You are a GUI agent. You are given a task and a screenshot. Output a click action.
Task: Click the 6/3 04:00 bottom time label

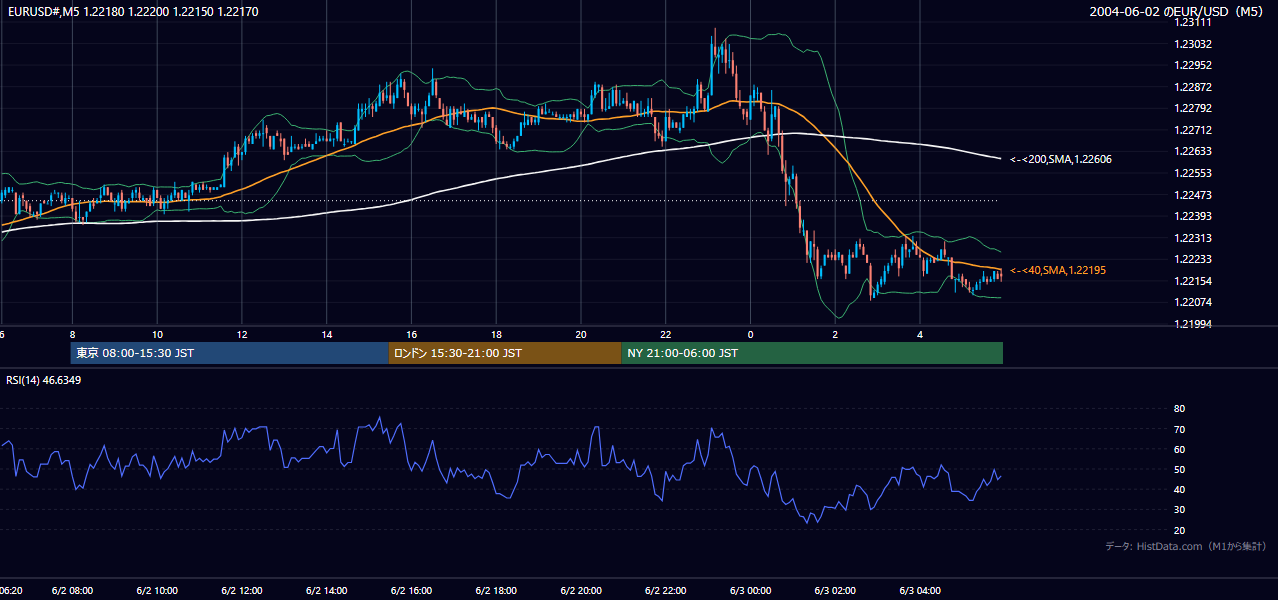pos(920,591)
